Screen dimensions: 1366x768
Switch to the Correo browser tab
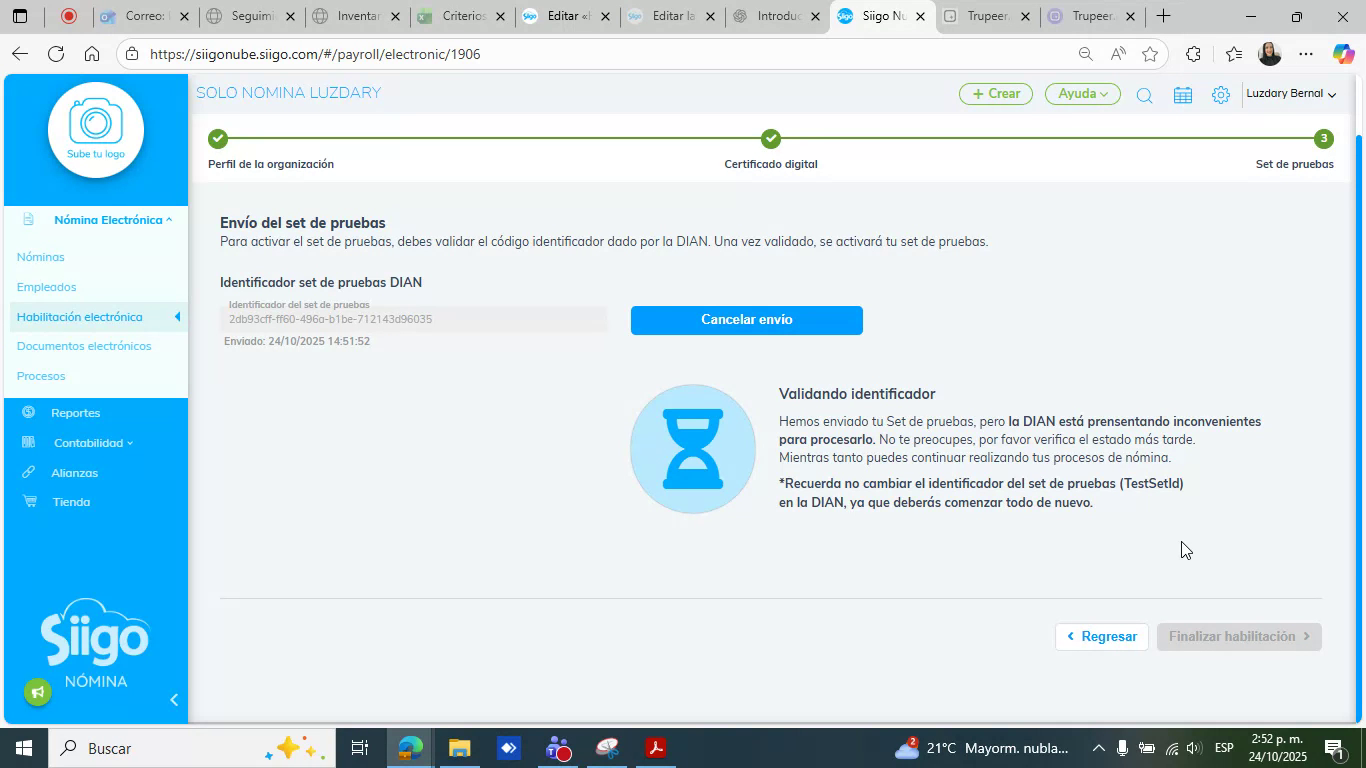point(146,16)
